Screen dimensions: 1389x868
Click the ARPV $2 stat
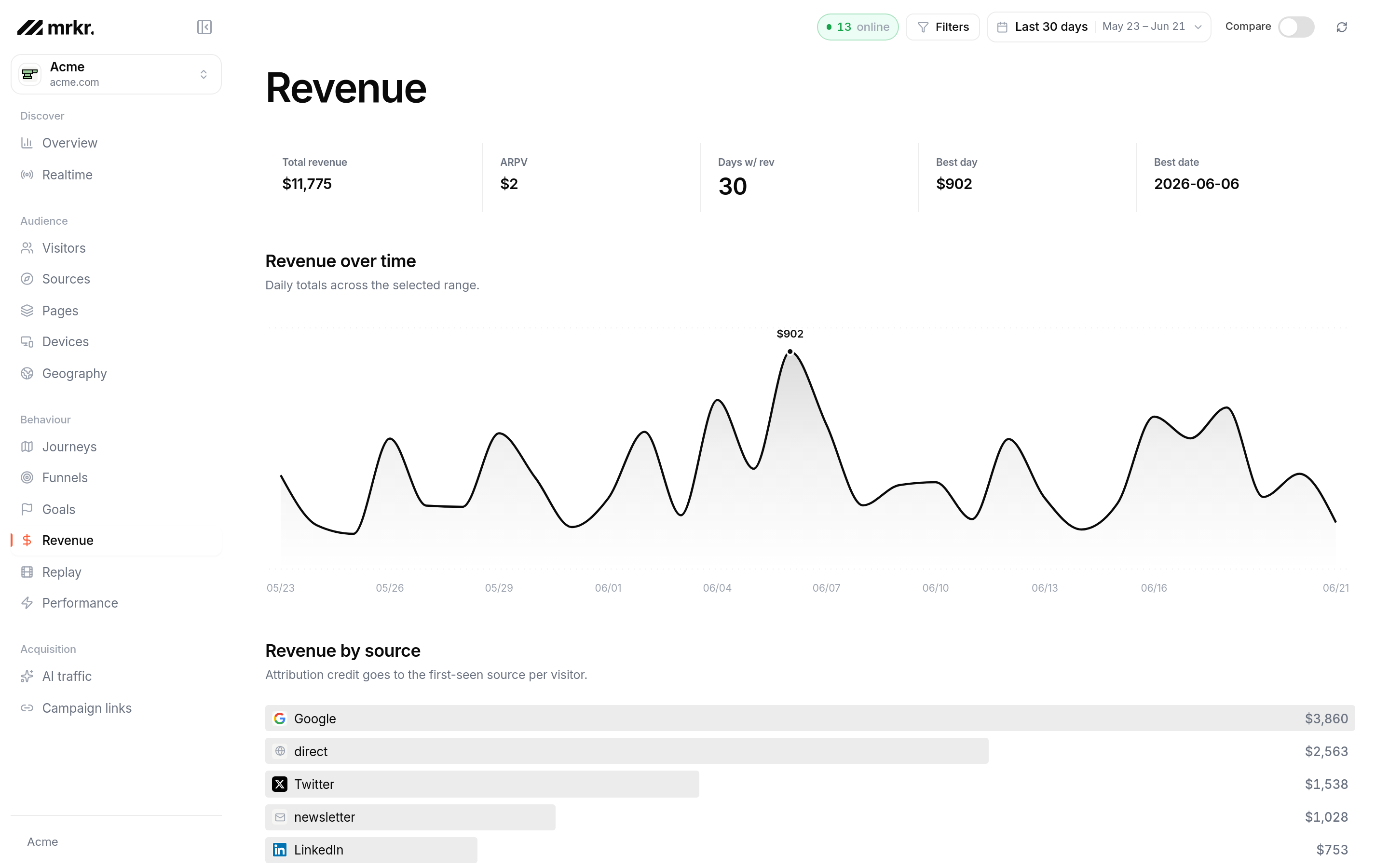(592, 177)
